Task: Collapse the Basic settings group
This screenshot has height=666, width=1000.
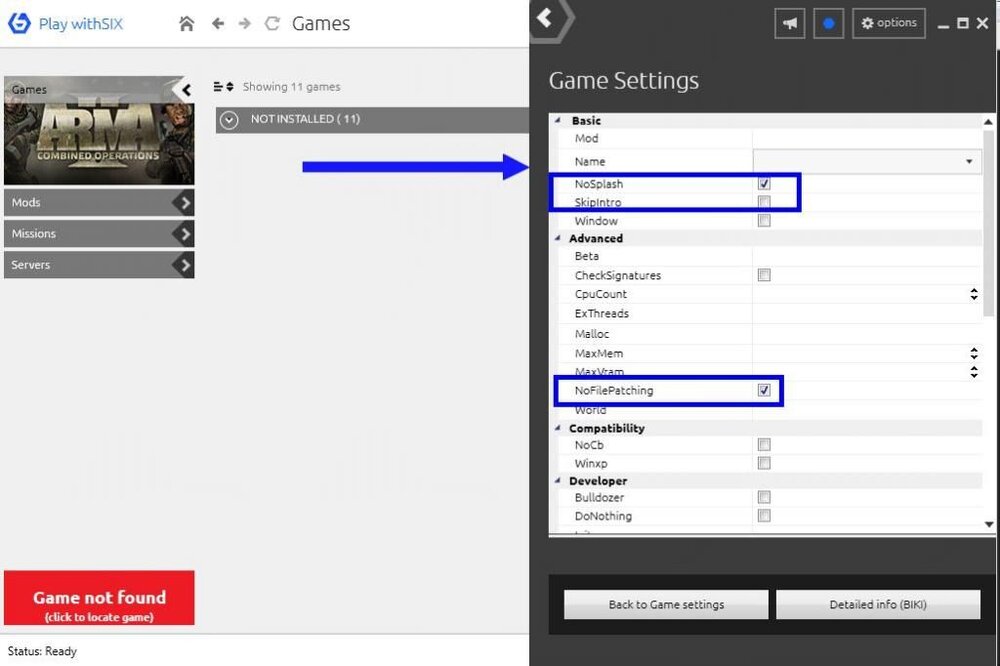Action: pos(557,121)
